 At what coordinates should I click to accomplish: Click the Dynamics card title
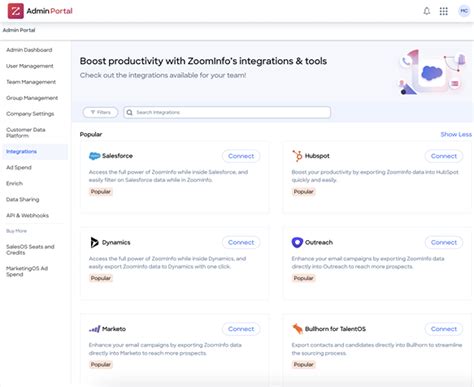(x=116, y=242)
